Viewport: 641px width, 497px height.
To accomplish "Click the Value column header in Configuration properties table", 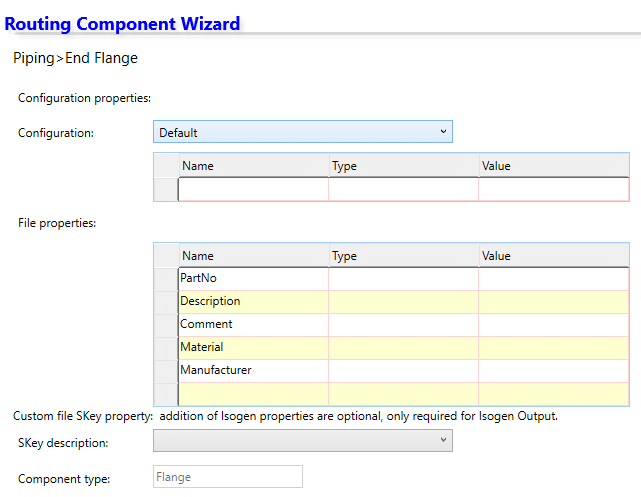I will (x=554, y=166).
